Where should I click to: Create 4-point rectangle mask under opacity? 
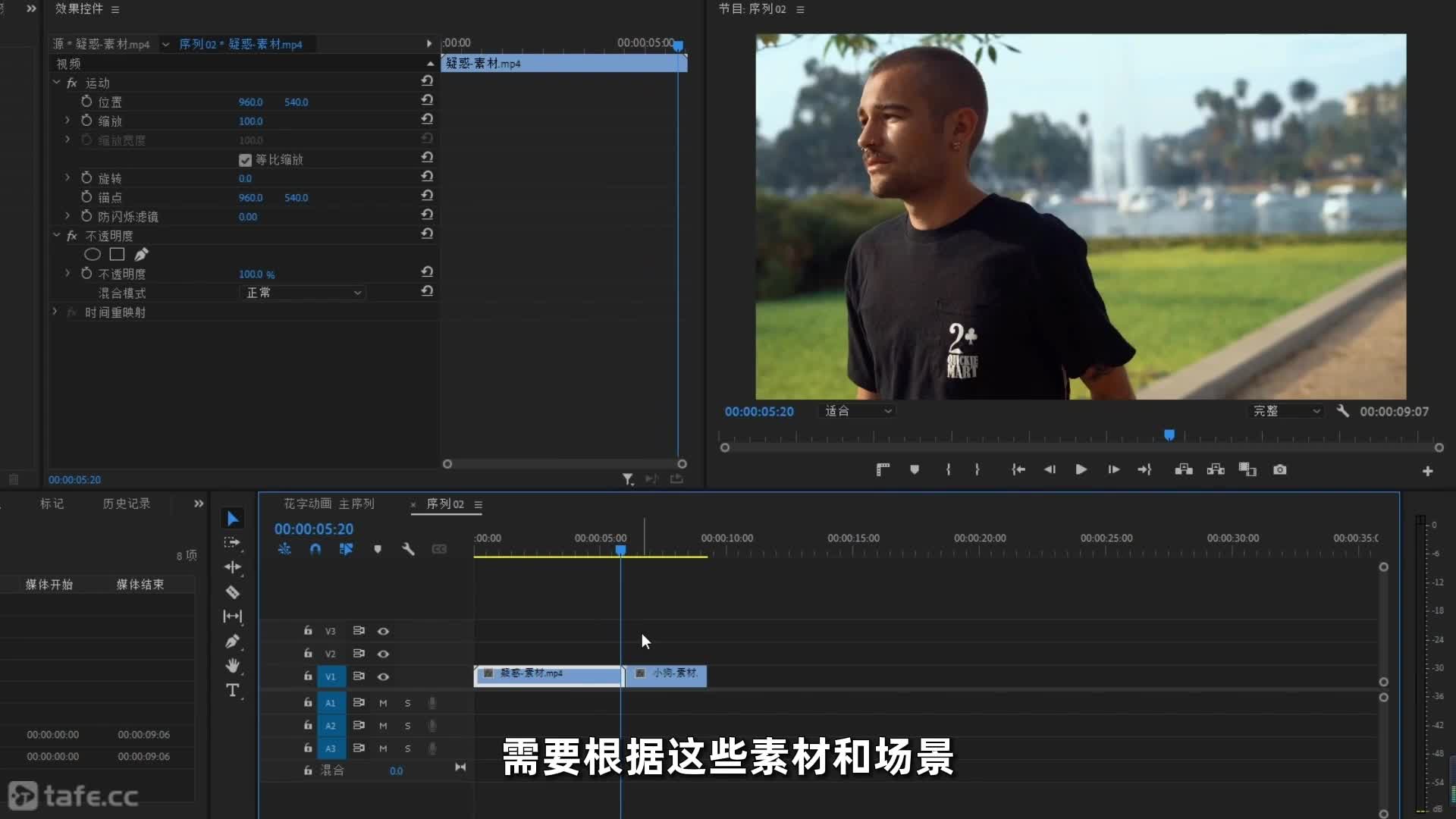(x=117, y=255)
